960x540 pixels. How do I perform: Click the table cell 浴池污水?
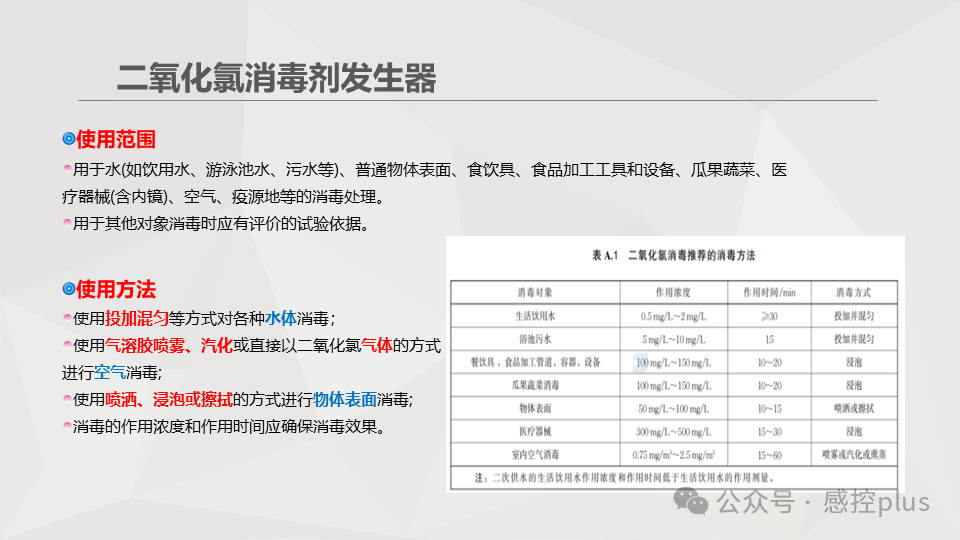(x=535, y=339)
